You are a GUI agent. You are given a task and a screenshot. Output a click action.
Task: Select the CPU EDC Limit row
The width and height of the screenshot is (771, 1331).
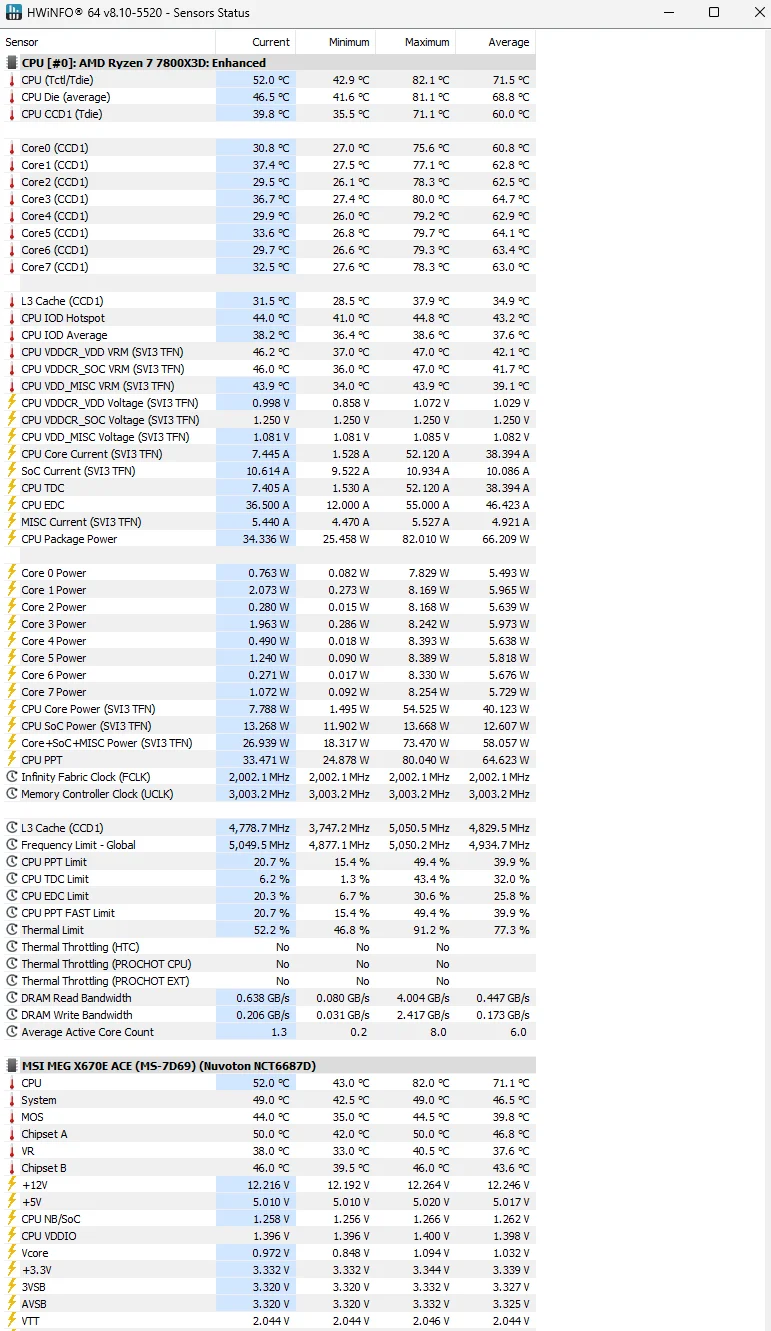pyautogui.click(x=268, y=896)
